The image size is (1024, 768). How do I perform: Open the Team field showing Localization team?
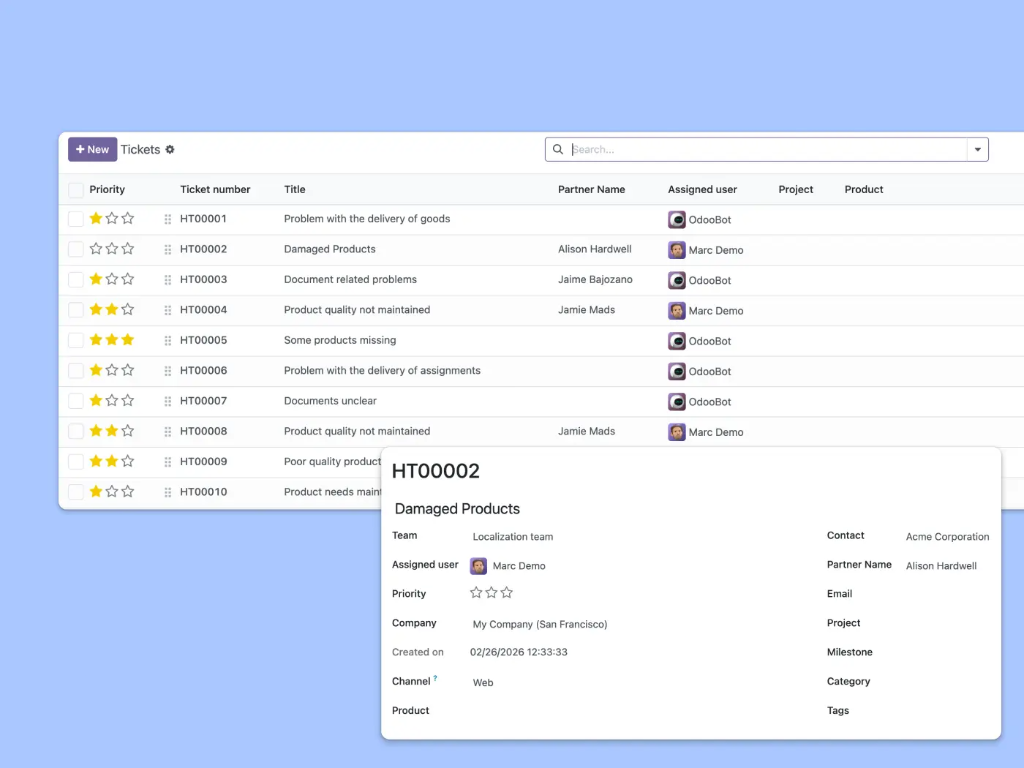512,537
